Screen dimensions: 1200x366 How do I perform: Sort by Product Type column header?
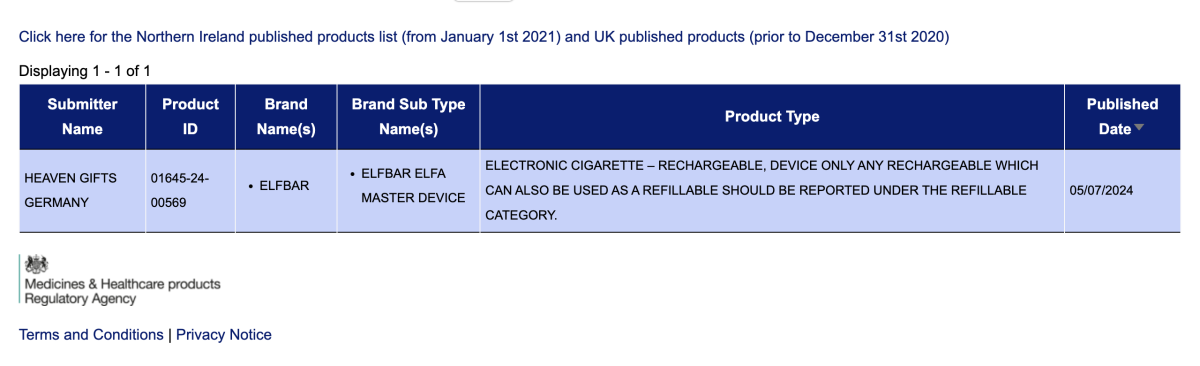(772, 117)
